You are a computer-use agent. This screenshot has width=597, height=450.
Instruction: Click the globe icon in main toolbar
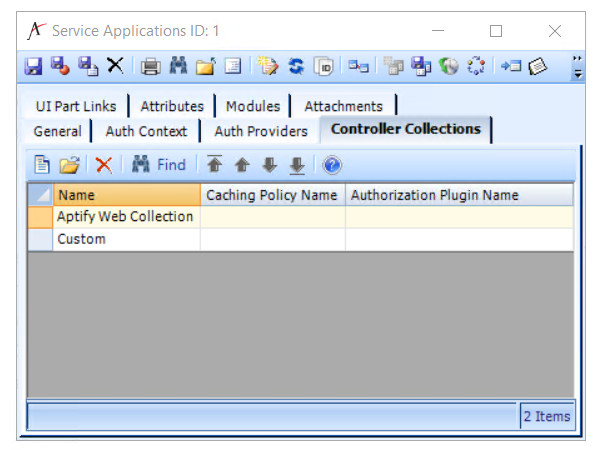(x=449, y=66)
